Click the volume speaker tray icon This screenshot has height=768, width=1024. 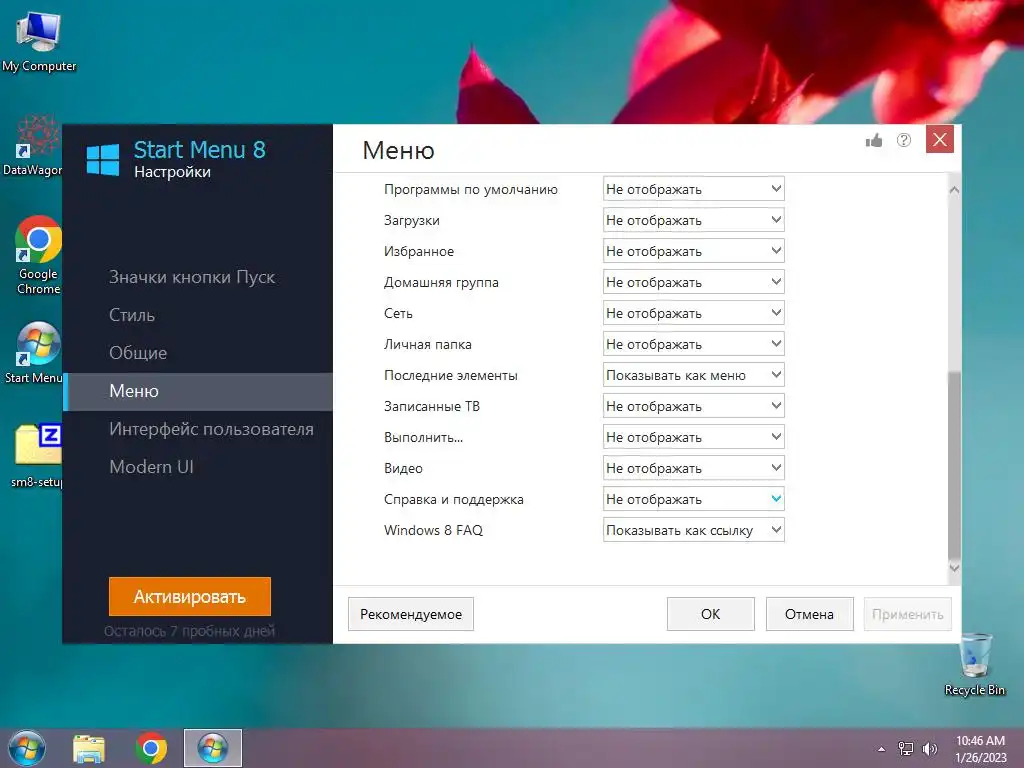pos(929,749)
